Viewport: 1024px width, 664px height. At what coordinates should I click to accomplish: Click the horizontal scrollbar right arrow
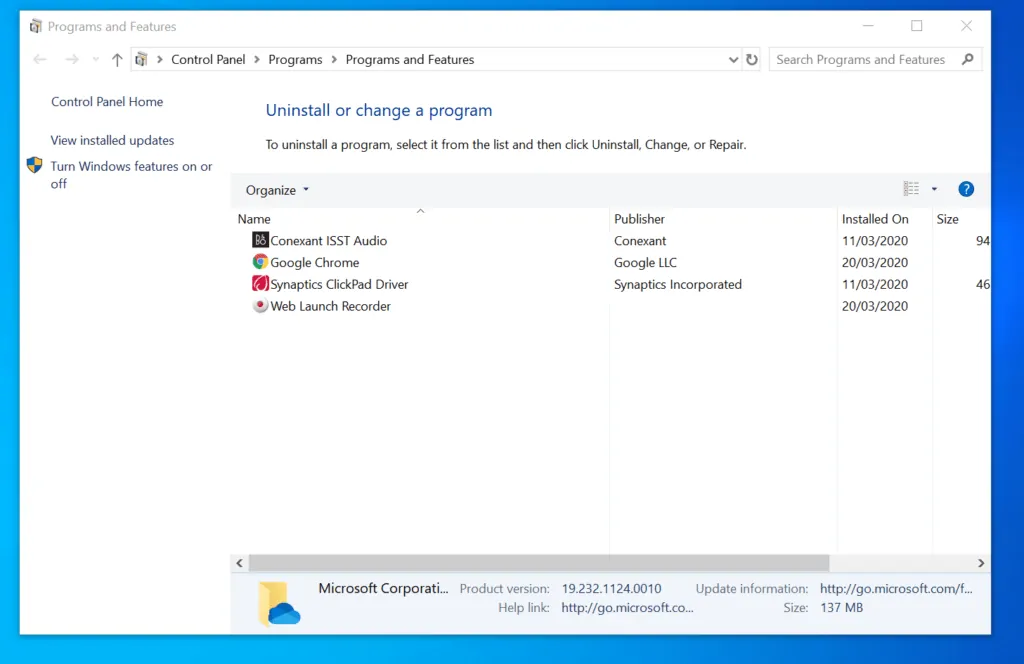[x=982, y=563]
